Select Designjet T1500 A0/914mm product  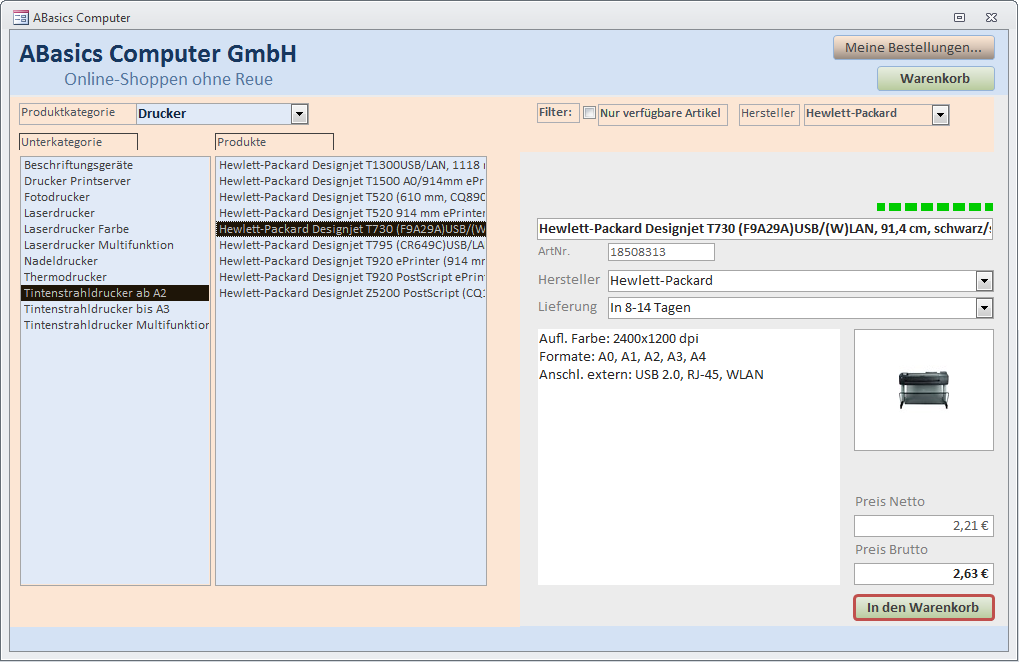tap(351, 181)
